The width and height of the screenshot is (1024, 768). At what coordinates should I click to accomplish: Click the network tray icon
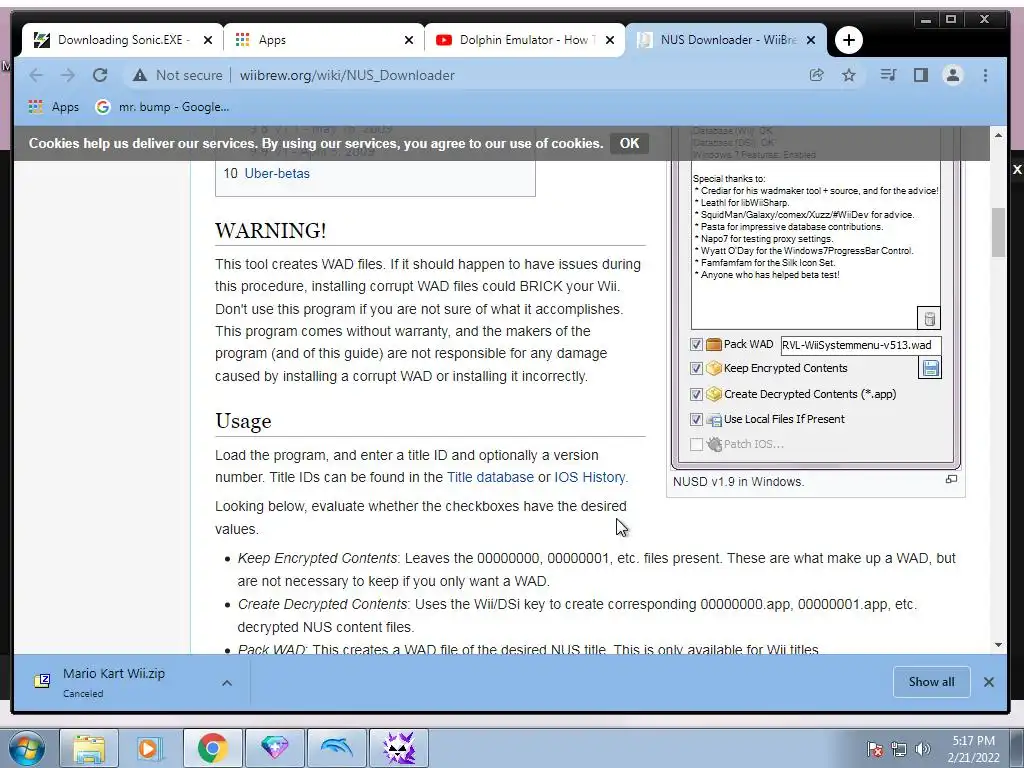pos(899,749)
